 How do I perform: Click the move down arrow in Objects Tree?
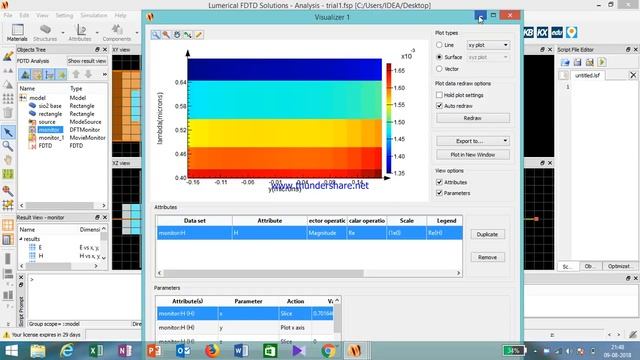[88, 75]
